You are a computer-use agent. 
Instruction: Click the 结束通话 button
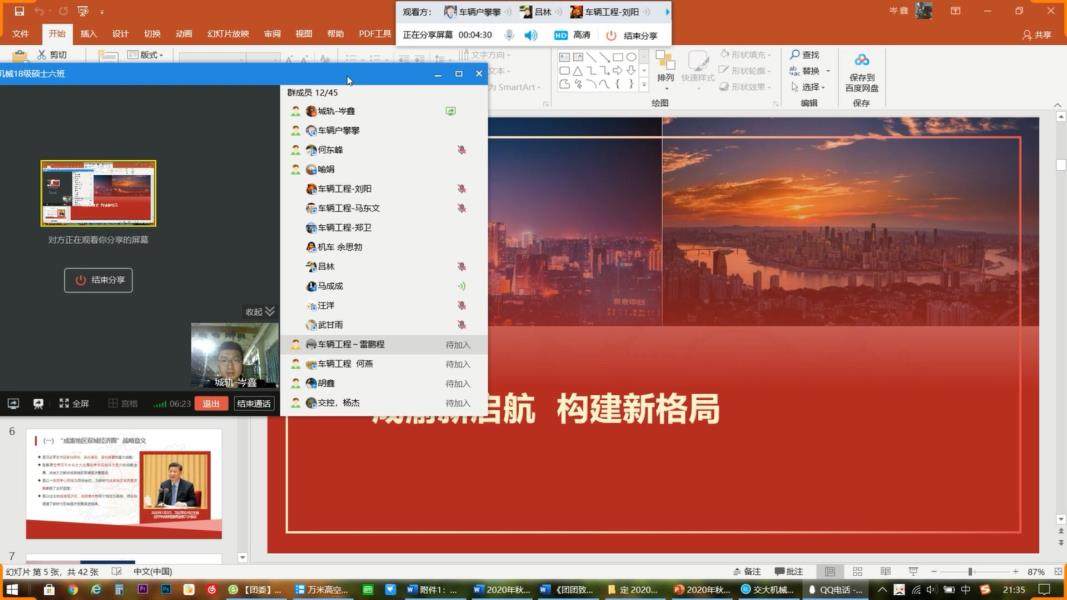(254, 403)
